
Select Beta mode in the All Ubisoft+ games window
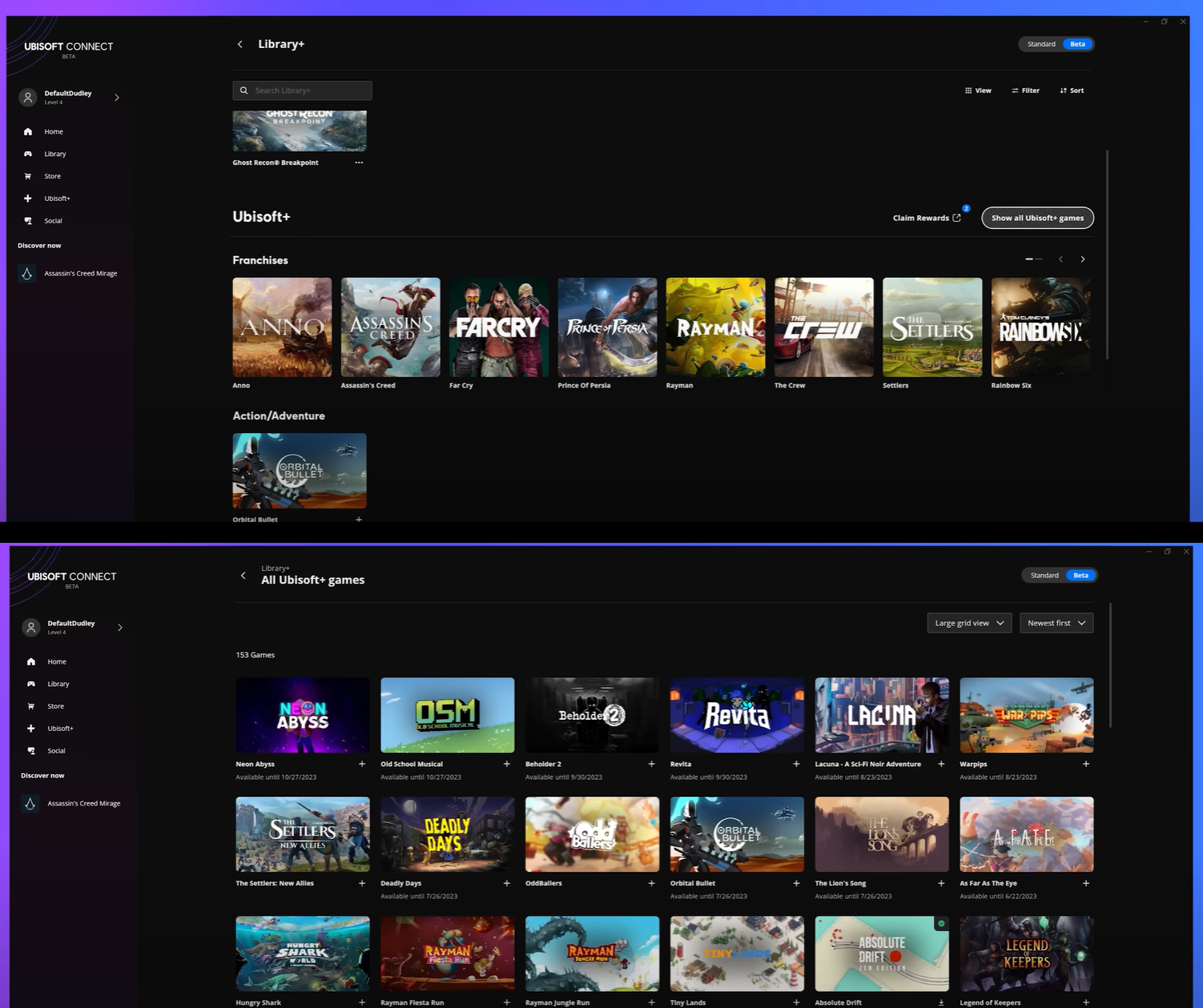pos(1081,575)
